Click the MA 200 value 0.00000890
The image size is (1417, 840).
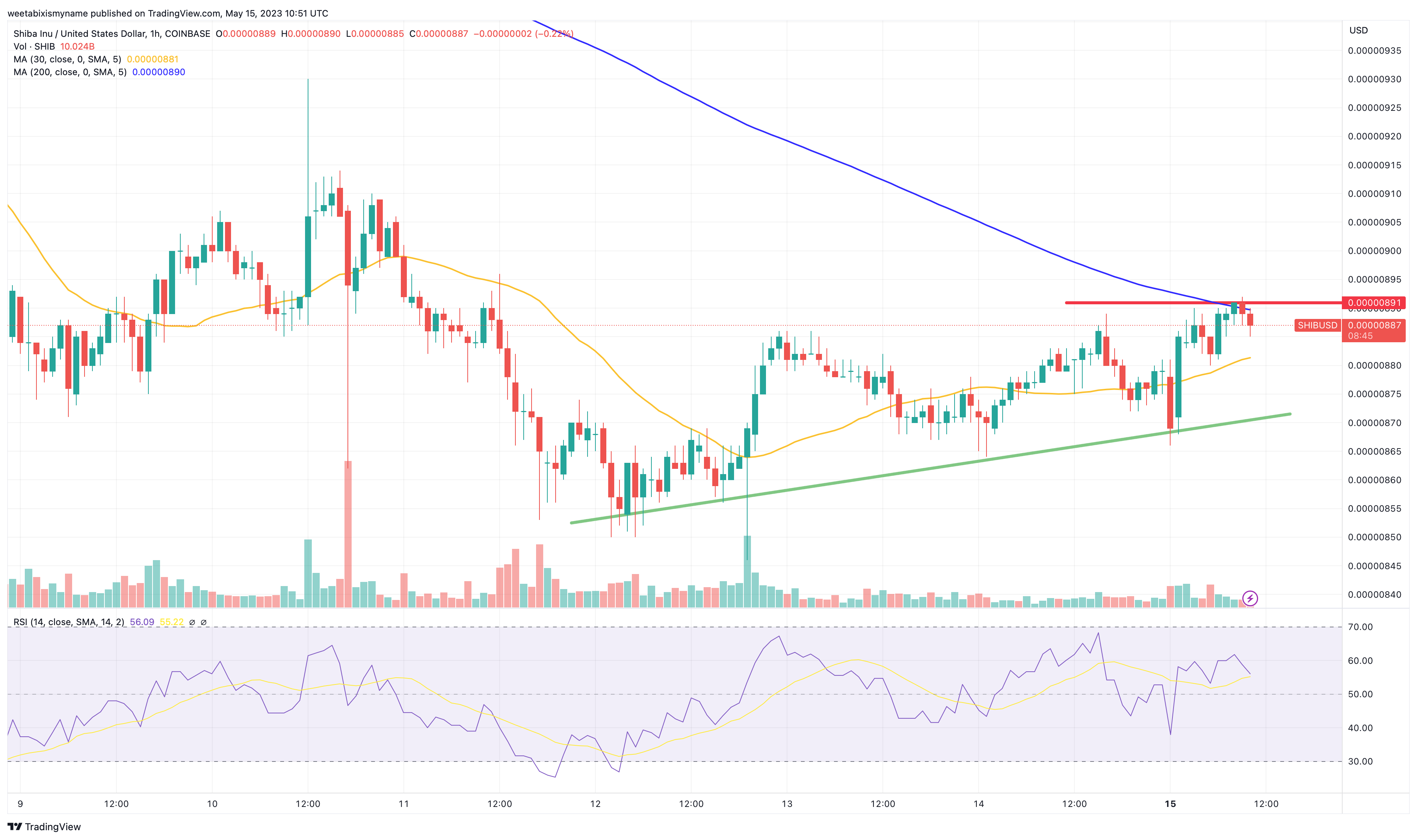click(159, 72)
